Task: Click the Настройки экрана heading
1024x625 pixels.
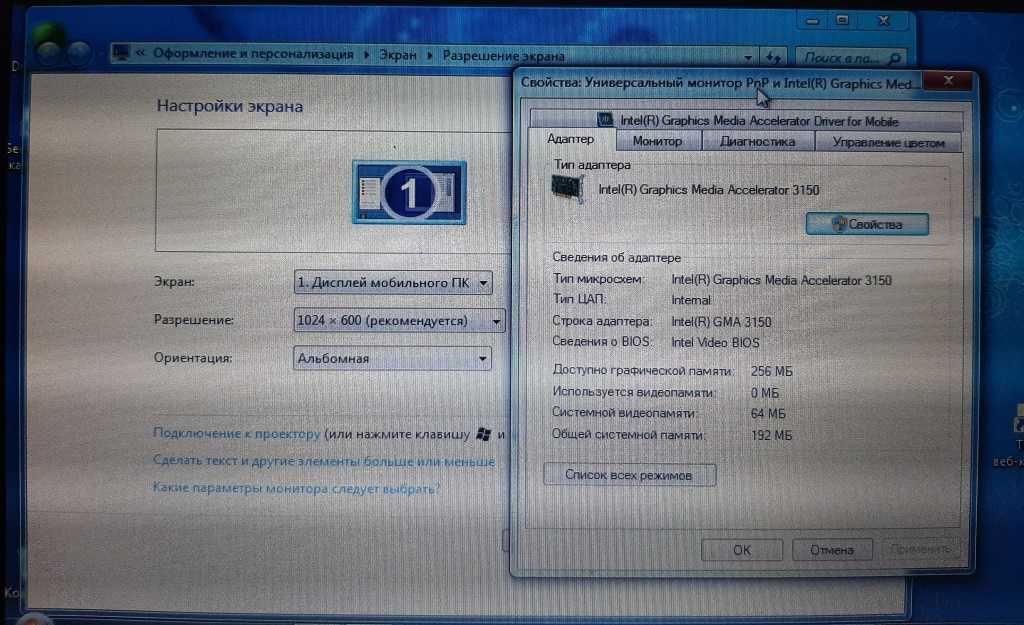Action: pyautogui.click(x=230, y=106)
